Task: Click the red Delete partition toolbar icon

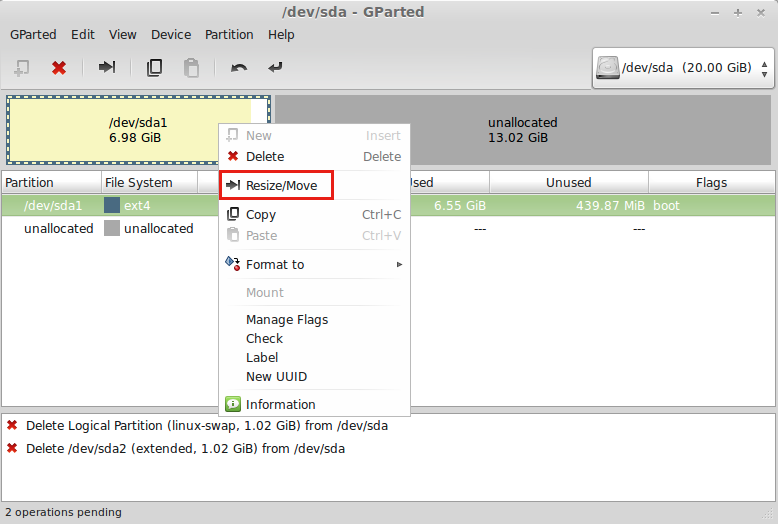Action: coord(59,68)
